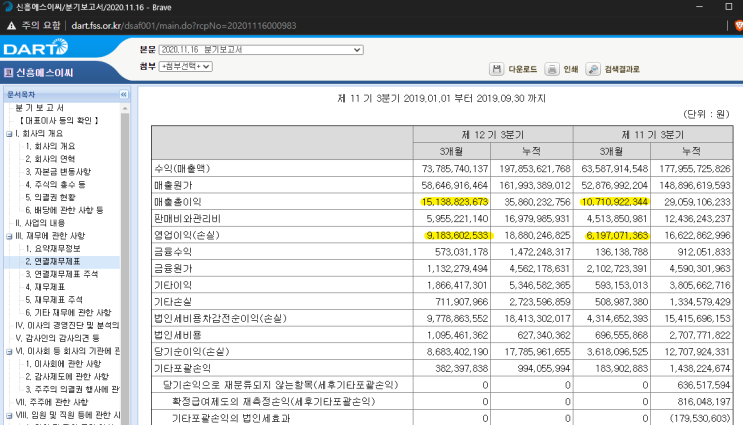Open 2. 감사제도에 관한 사항
The height and width of the screenshot is (425, 743).
pyautogui.click(x=67, y=377)
